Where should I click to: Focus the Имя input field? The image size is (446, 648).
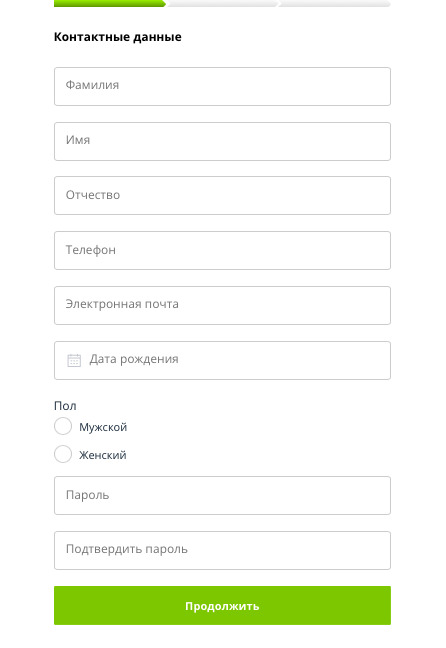coord(222,141)
